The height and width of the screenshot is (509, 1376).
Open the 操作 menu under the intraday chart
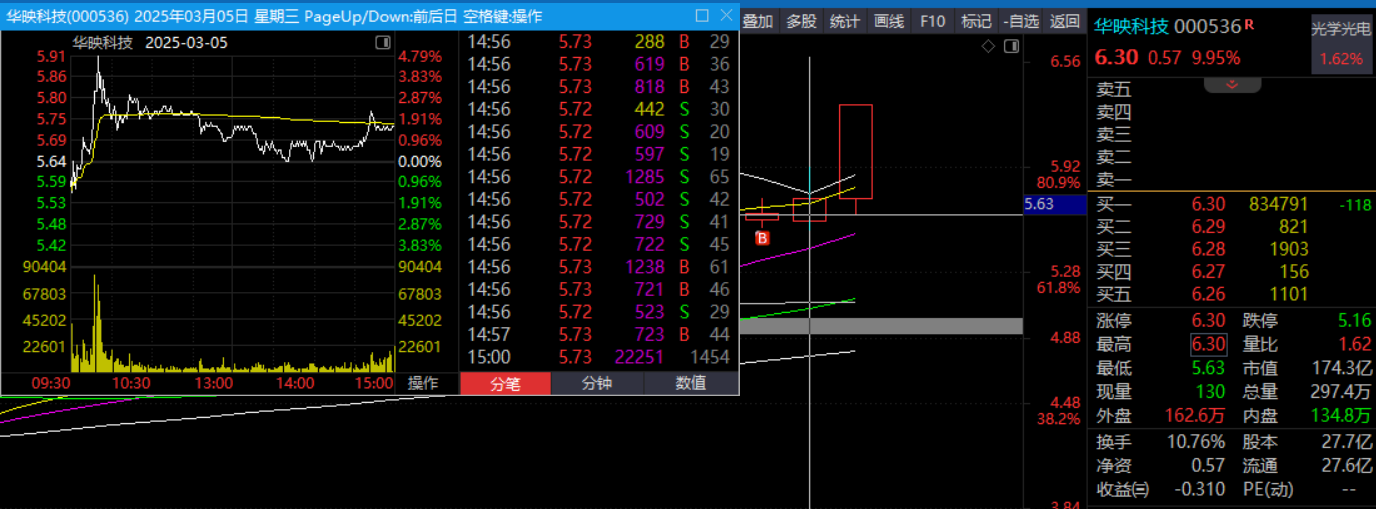423,383
